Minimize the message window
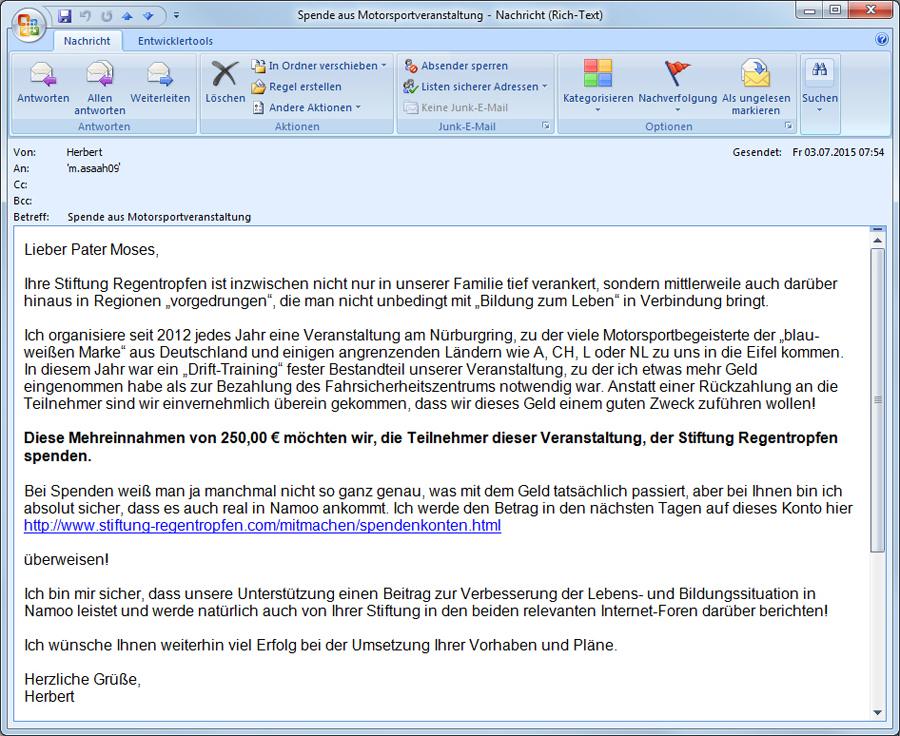 pos(810,10)
